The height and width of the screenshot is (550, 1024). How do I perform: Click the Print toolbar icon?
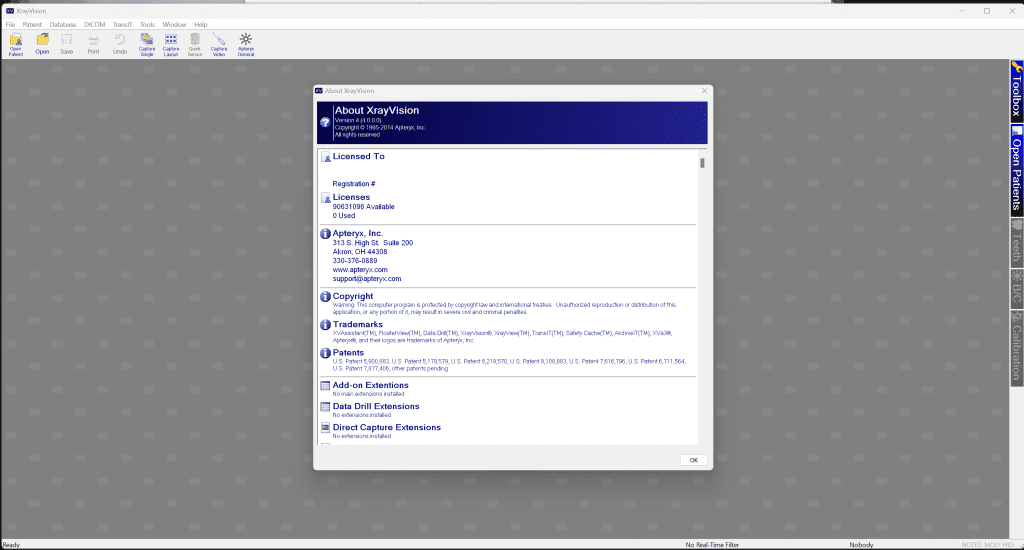[x=93, y=43]
